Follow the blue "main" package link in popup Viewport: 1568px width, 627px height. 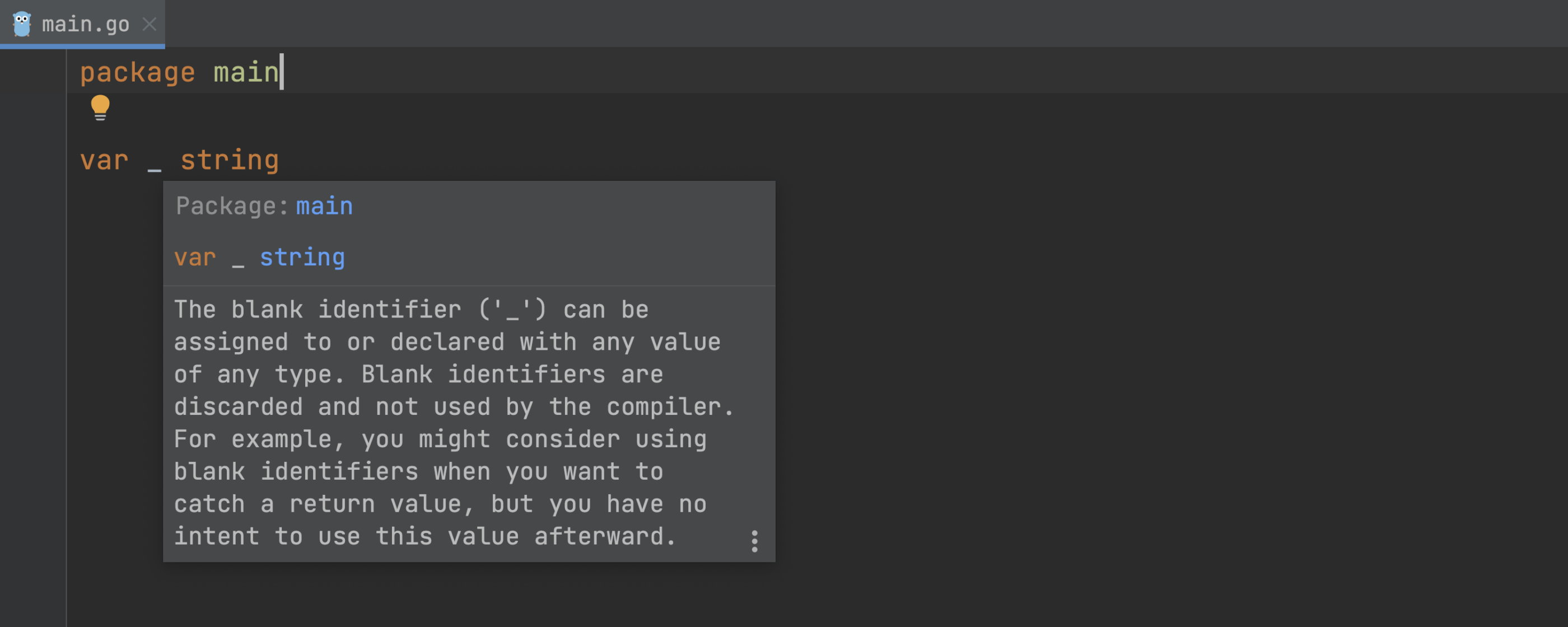(x=324, y=207)
